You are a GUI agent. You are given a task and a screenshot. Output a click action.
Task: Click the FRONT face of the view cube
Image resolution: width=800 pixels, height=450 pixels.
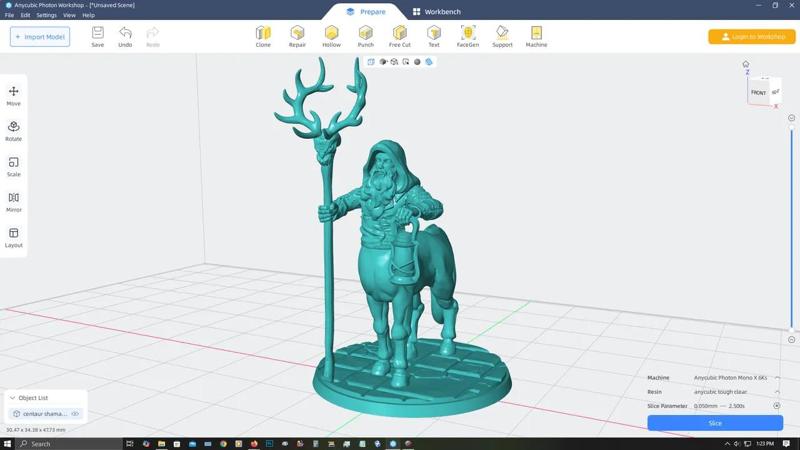coord(758,92)
